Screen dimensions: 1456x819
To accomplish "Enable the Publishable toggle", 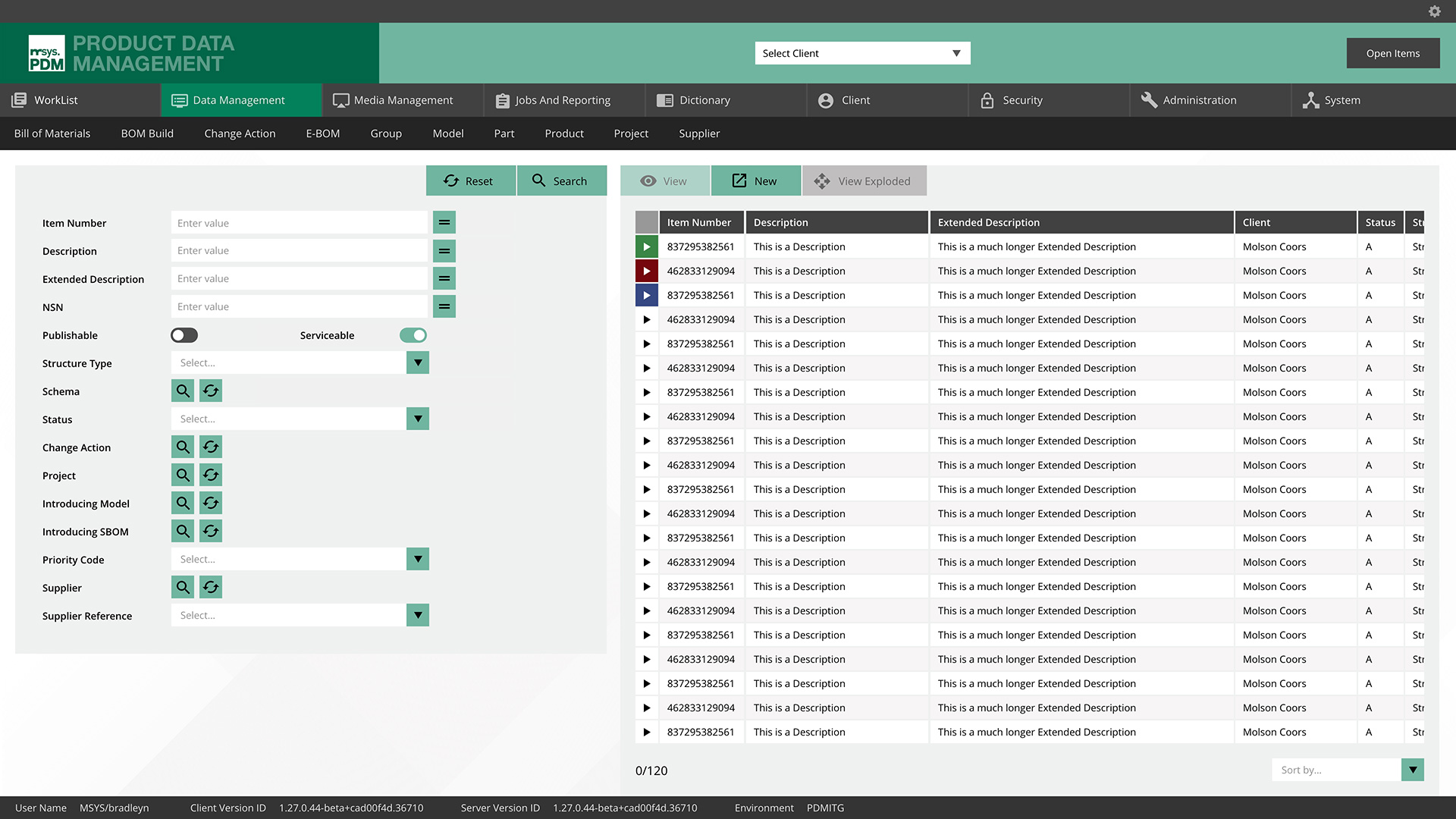I will (x=184, y=335).
